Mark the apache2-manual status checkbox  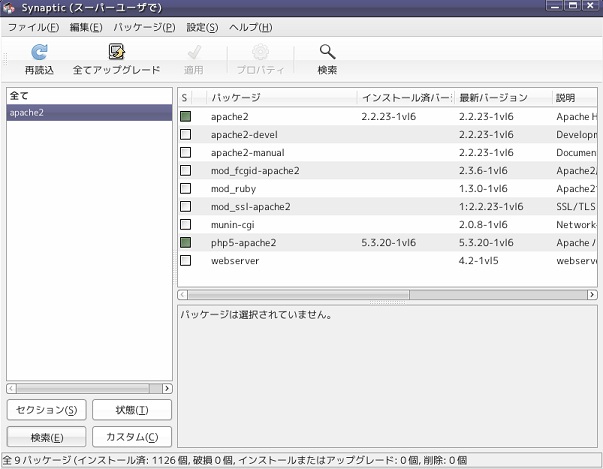click(x=186, y=153)
